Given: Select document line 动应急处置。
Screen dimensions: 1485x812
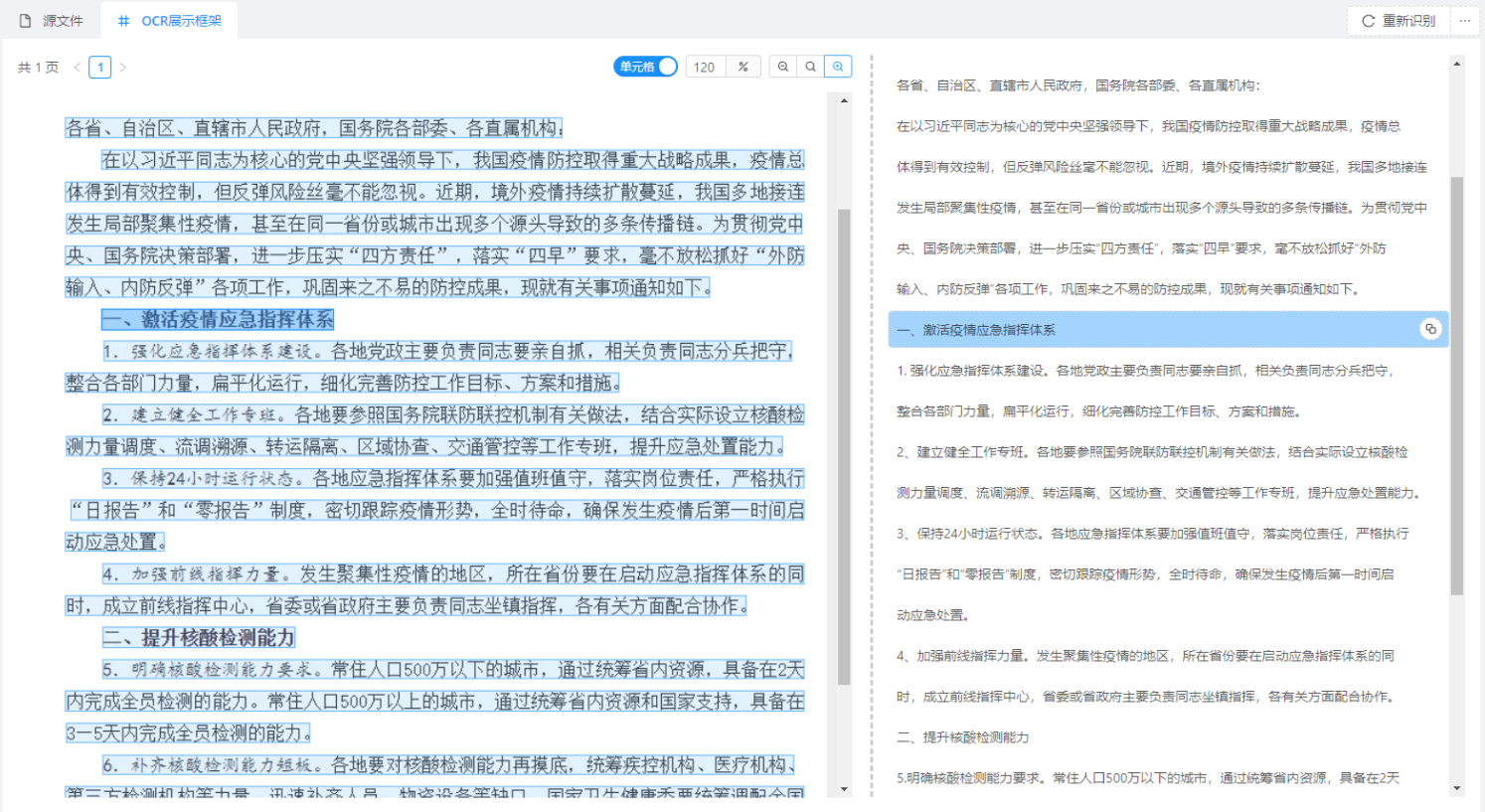Looking at the screenshot, I should point(115,542).
